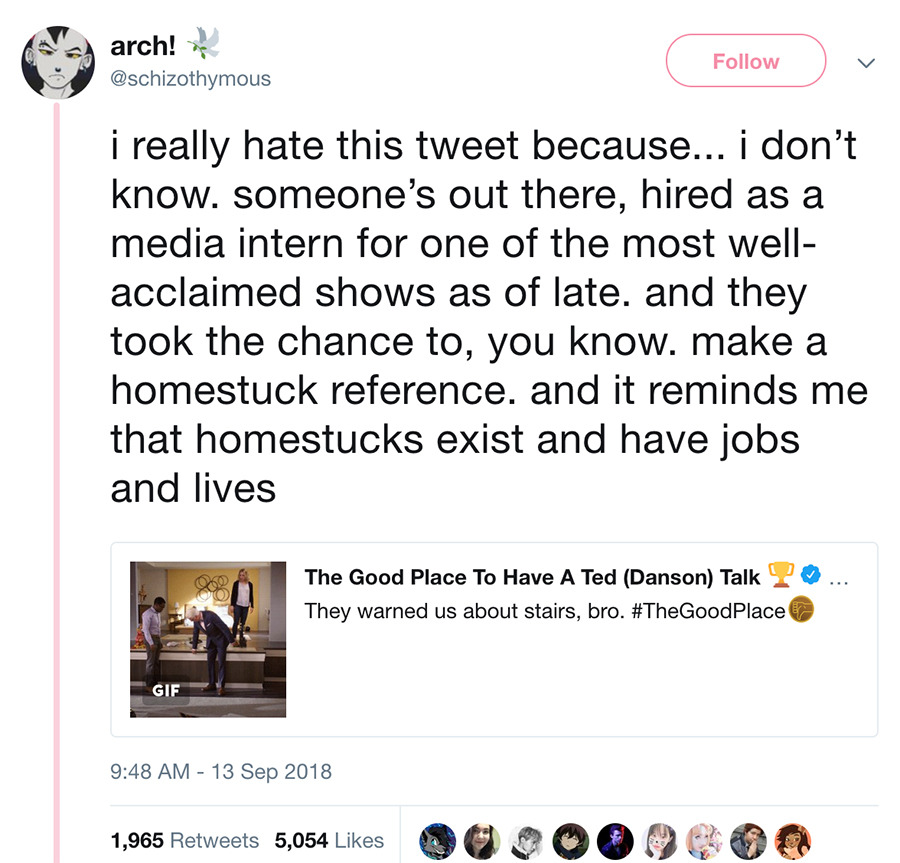Expand the quoted tweet name ellipsis
The image size is (900, 863).
point(840,577)
